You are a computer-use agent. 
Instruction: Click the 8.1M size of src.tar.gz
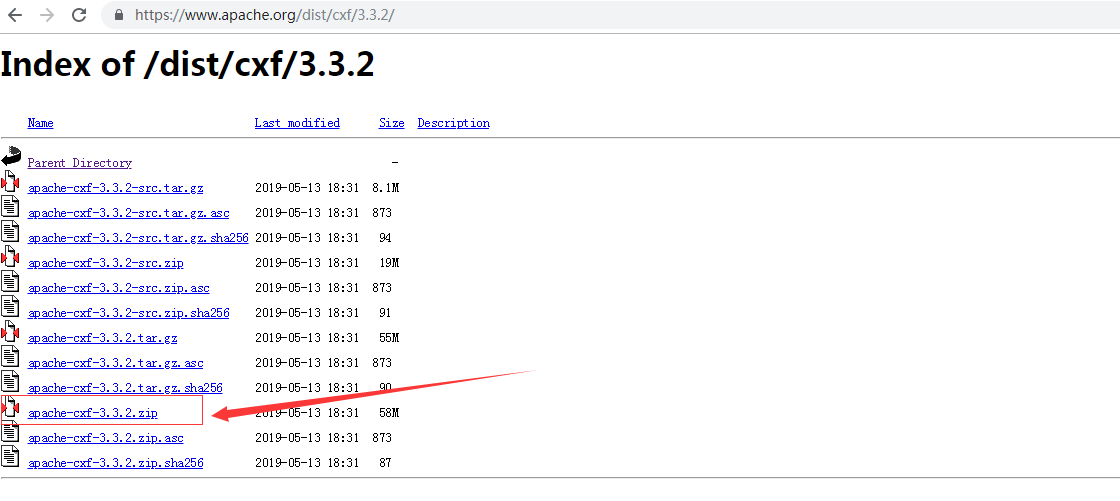(385, 188)
